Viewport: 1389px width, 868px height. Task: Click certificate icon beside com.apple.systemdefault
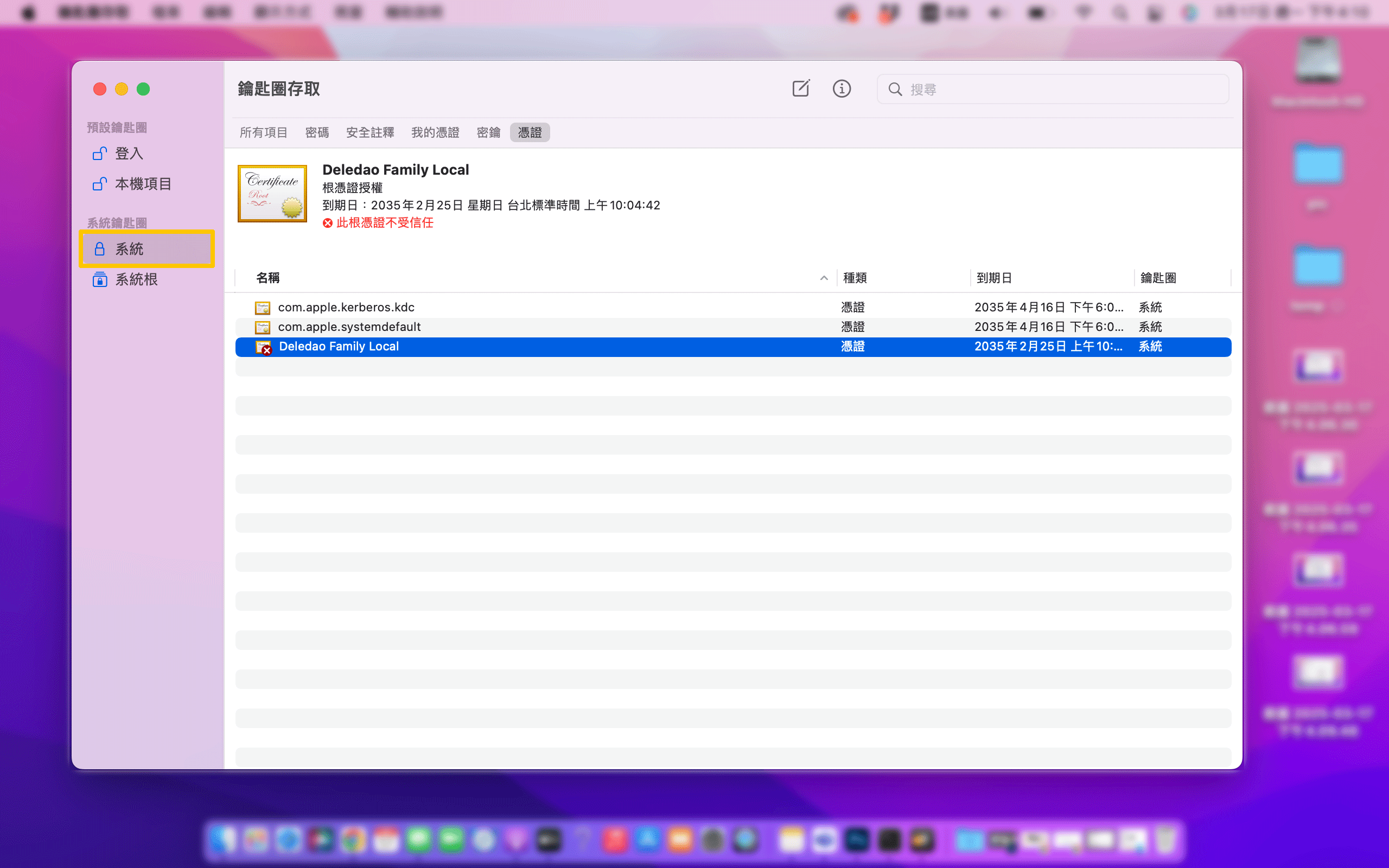(x=262, y=327)
